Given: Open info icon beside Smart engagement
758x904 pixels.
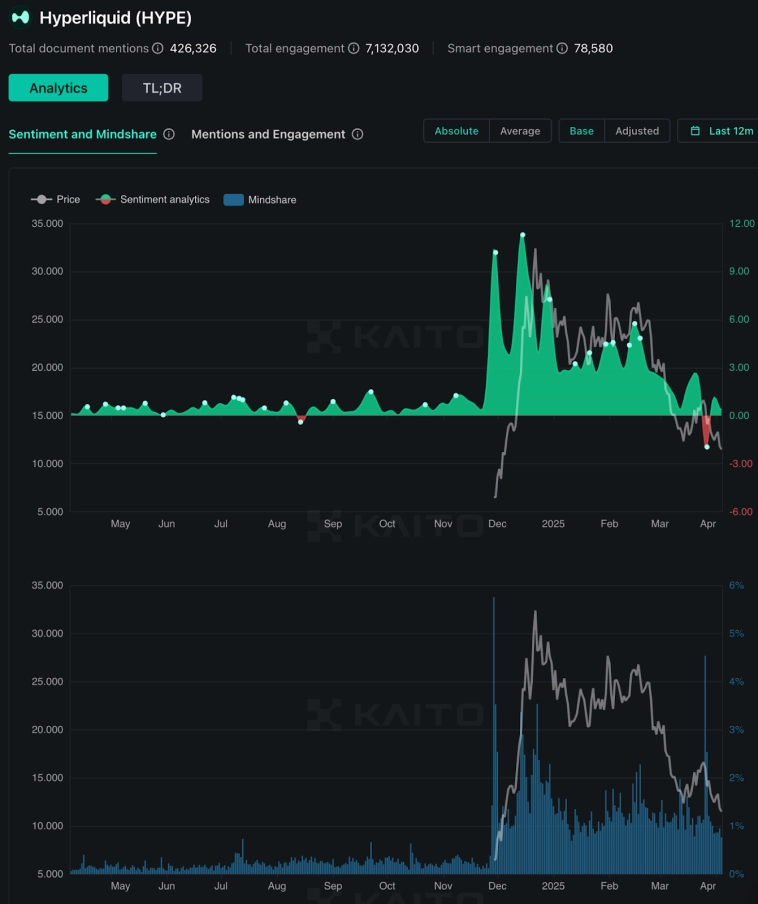Looking at the screenshot, I should [x=562, y=48].
